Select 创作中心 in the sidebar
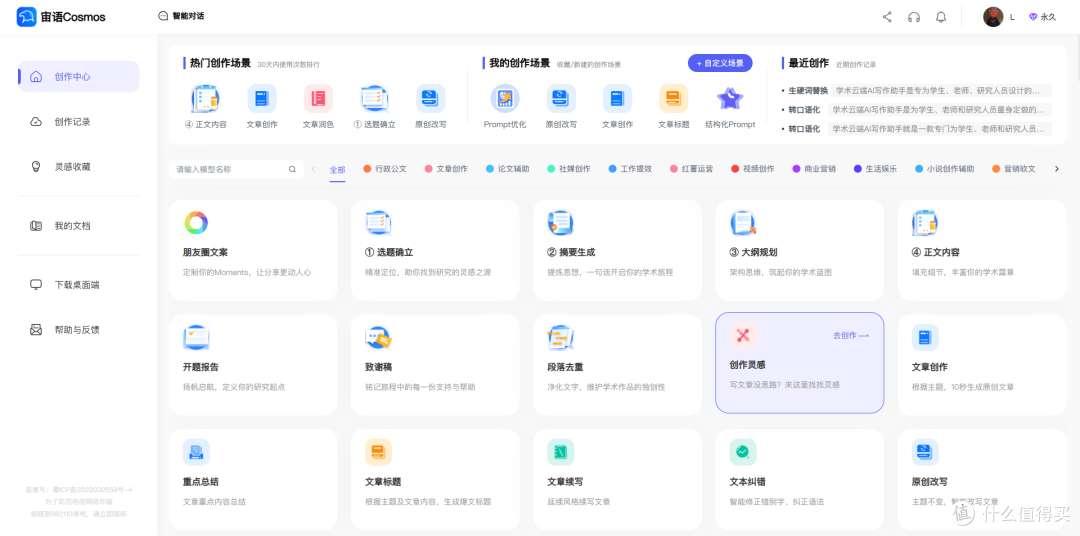Image resolution: width=1080 pixels, height=536 pixels. click(x=79, y=76)
